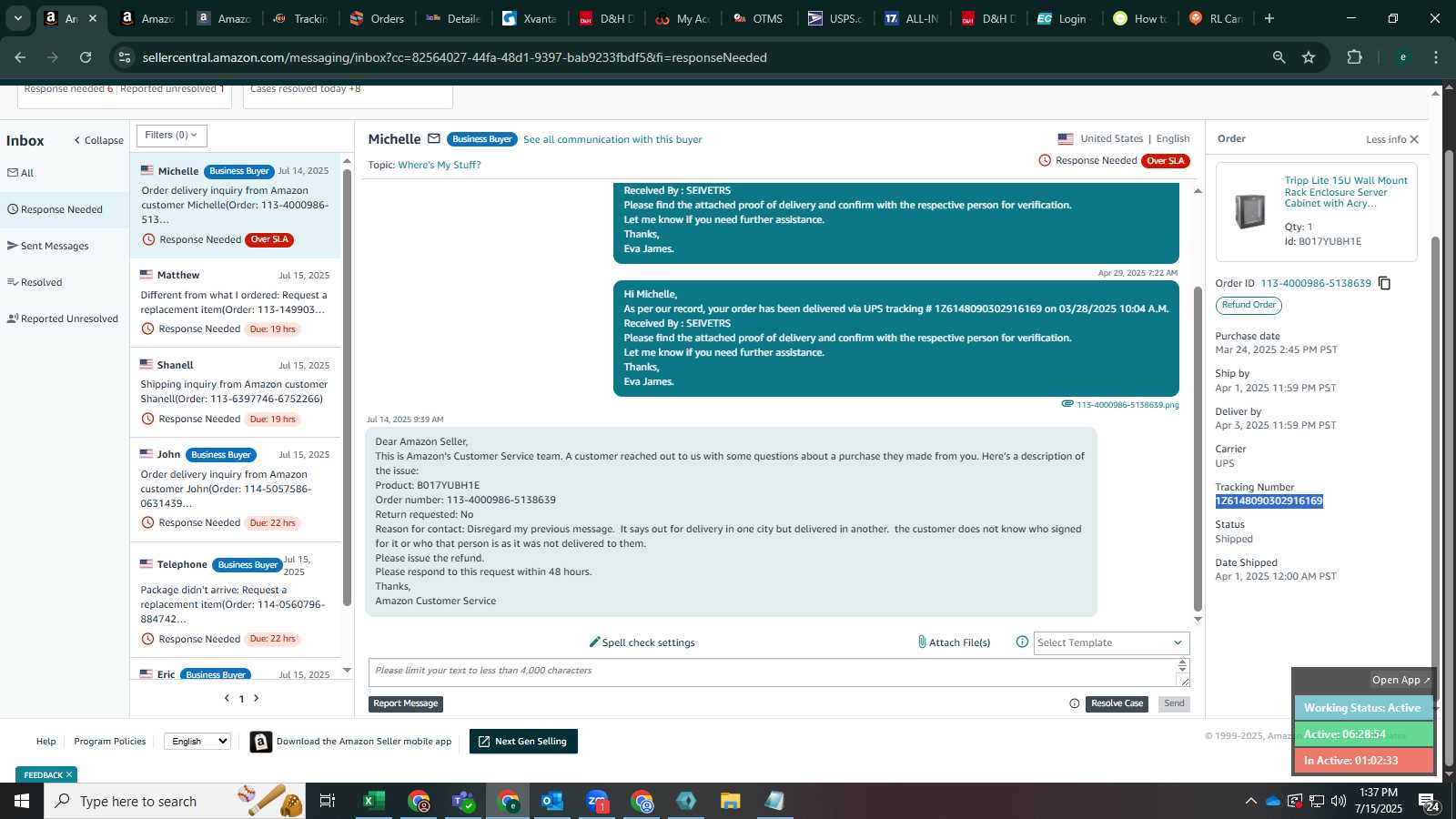This screenshot has height=819, width=1456.
Task: Open the Filters (0) dropdown
Action: [x=172, y=136]
